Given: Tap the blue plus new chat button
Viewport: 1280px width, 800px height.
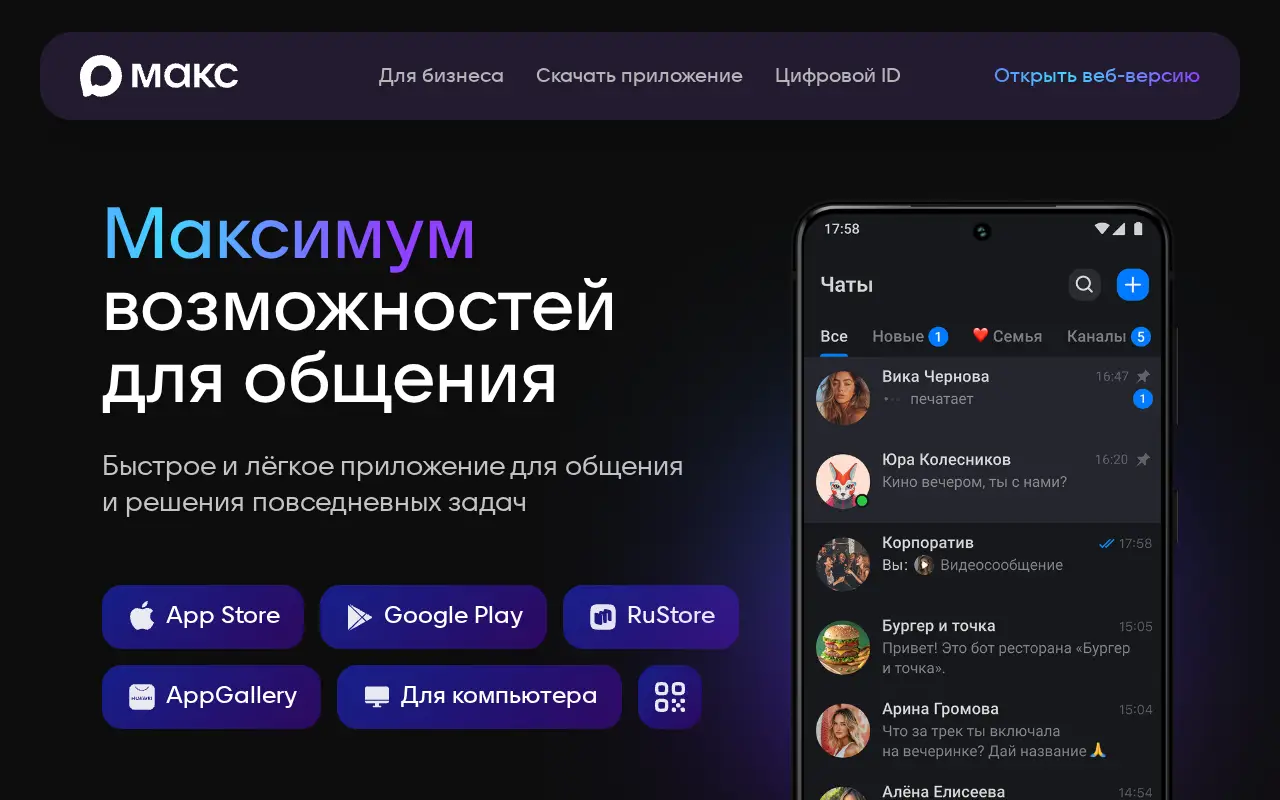Looking at the screenshot, I should tap(1133, 285).
